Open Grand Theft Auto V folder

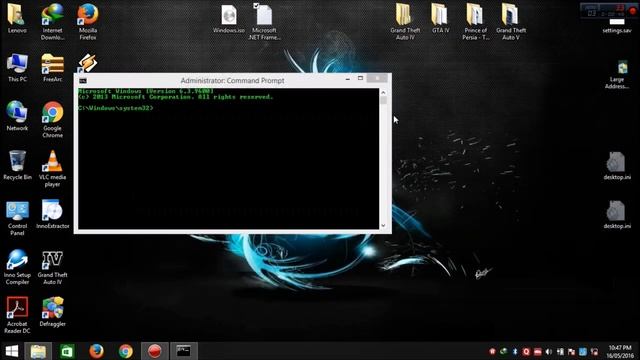pyautogui.click(x=511, y=21)
